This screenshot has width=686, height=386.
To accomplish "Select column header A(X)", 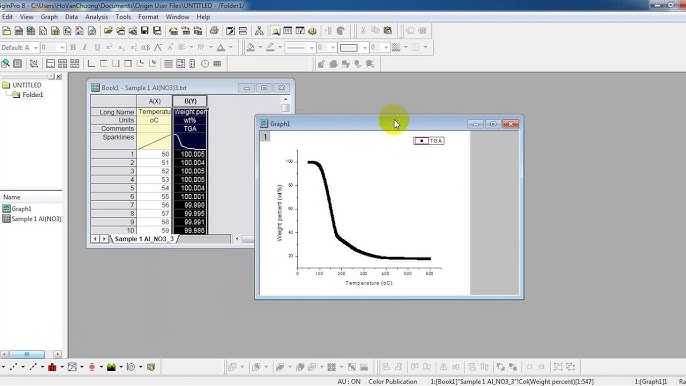I will pyautogui.click(x=154, y=101).
